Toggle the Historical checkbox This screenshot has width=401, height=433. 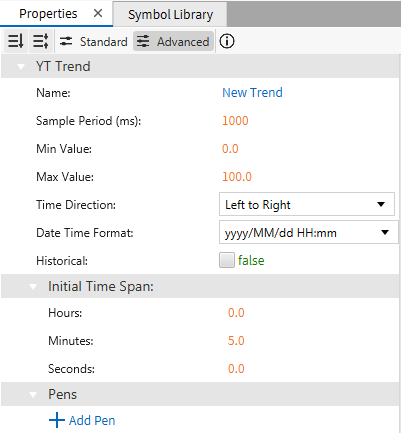point(227,260)
